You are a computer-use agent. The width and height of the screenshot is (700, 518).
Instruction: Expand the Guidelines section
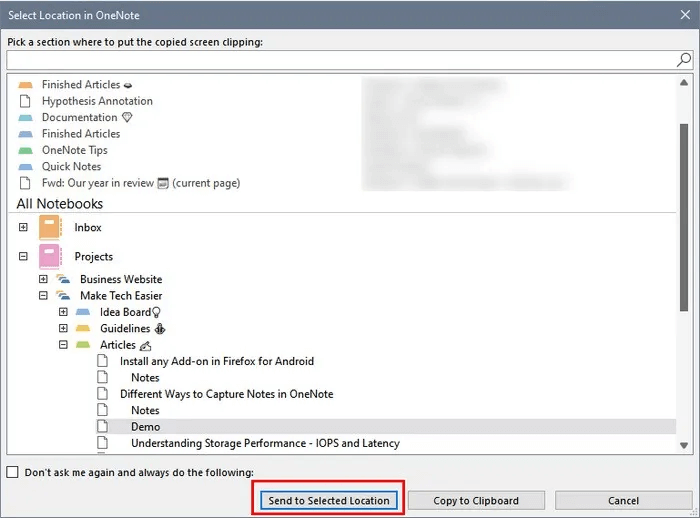coord(63,328)
